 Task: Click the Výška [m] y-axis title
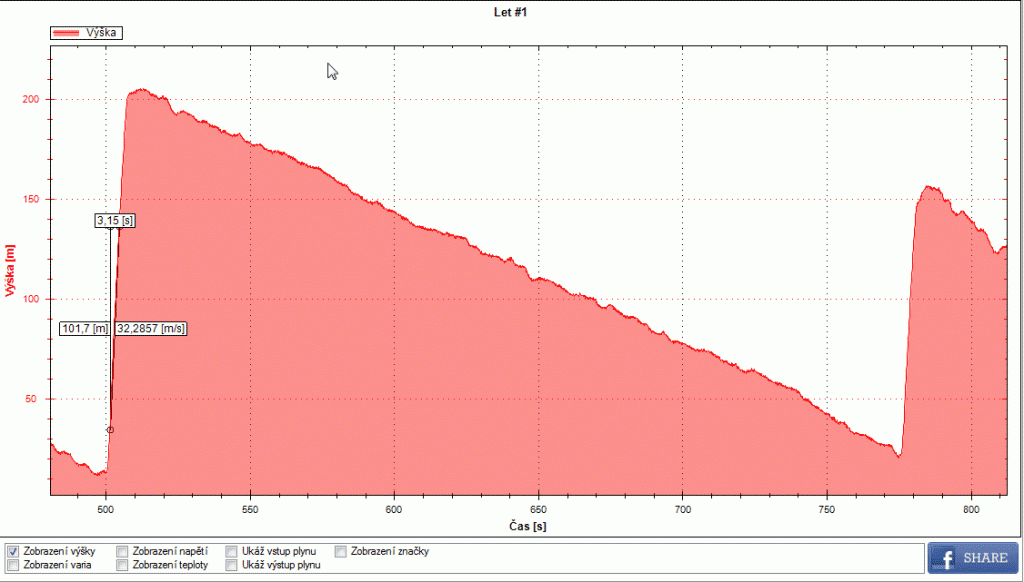tap(11, 270)
